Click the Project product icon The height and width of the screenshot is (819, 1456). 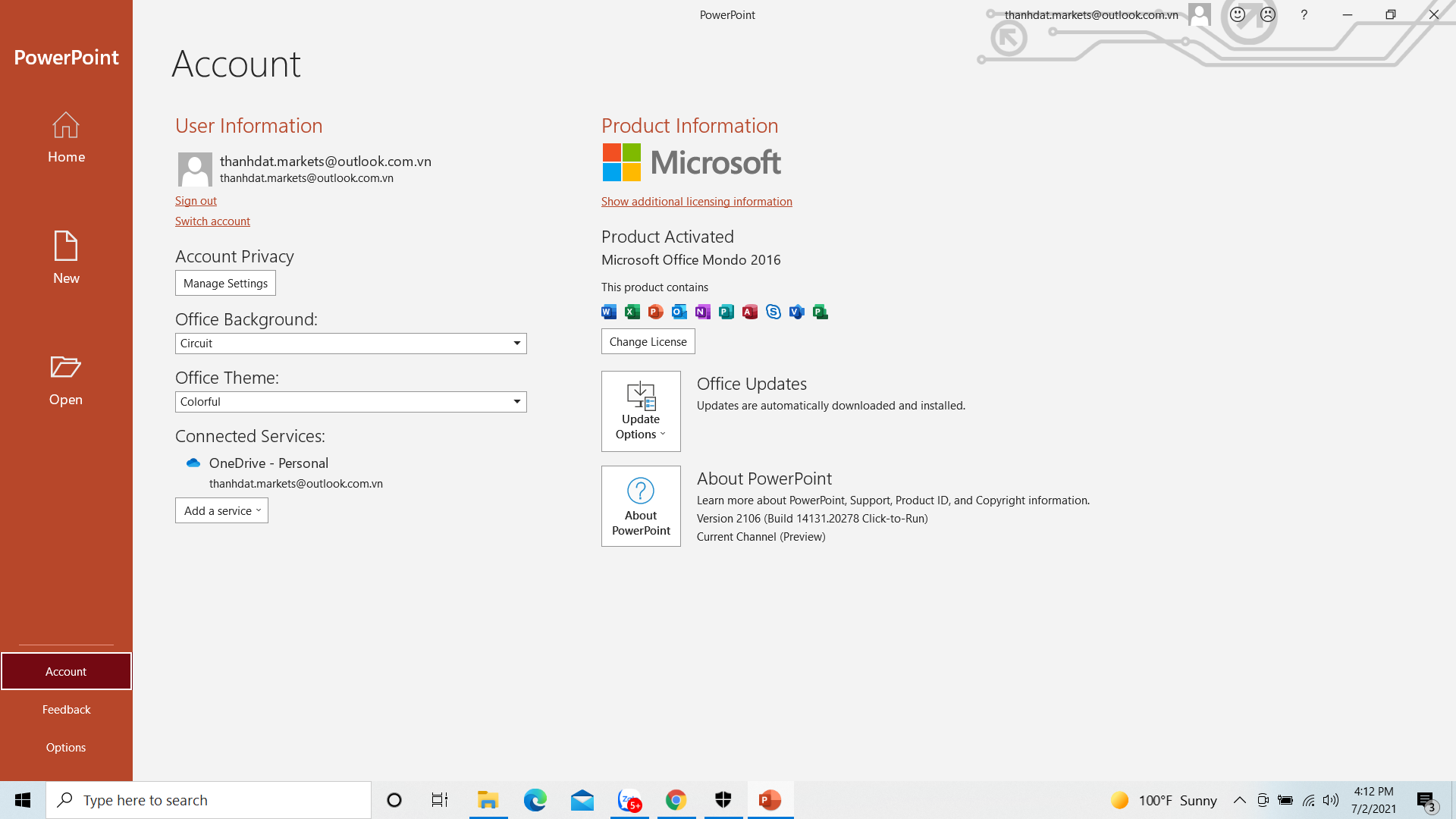(x=821, y=312)
